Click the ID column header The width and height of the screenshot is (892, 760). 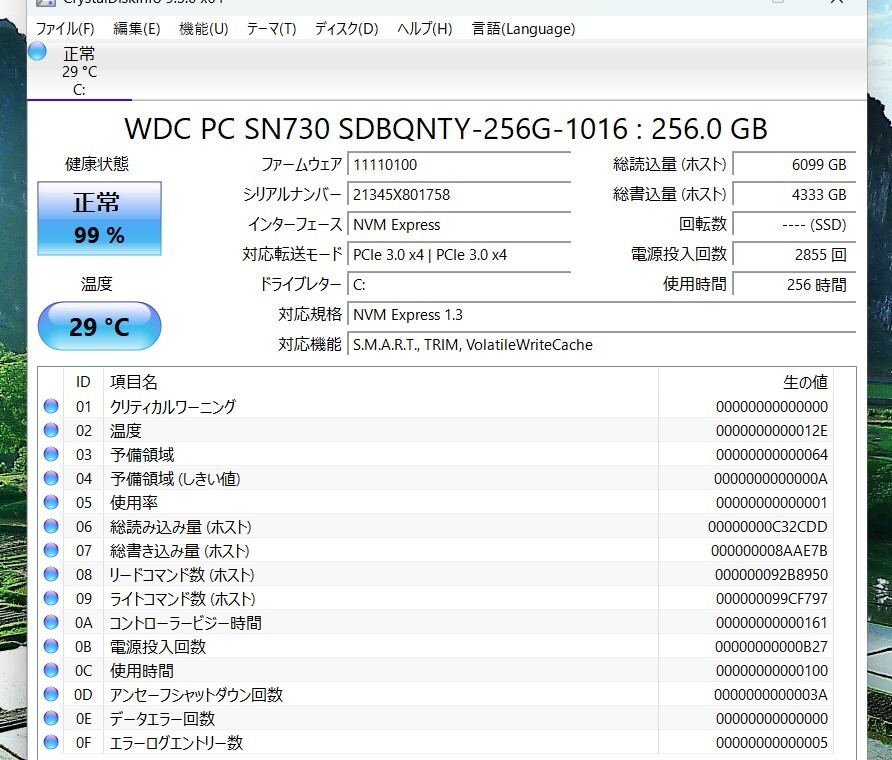83,382
